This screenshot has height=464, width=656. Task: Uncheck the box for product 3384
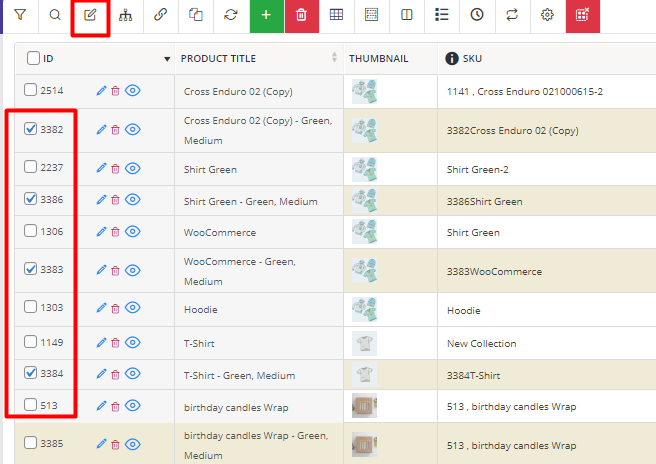30,372
